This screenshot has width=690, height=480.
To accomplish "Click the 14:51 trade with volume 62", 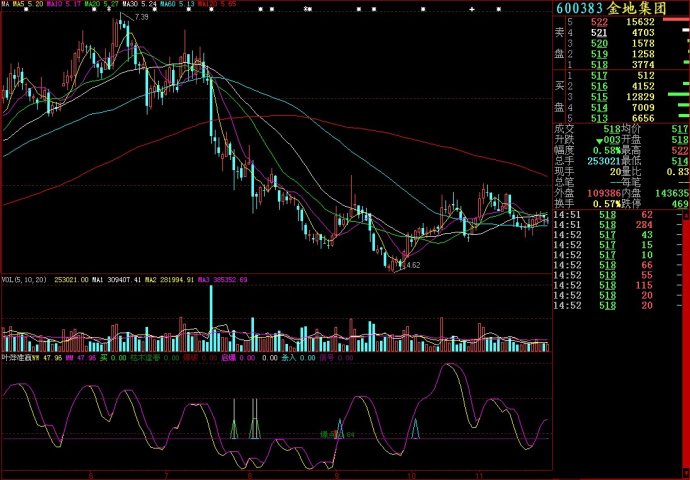I will 617,215.
